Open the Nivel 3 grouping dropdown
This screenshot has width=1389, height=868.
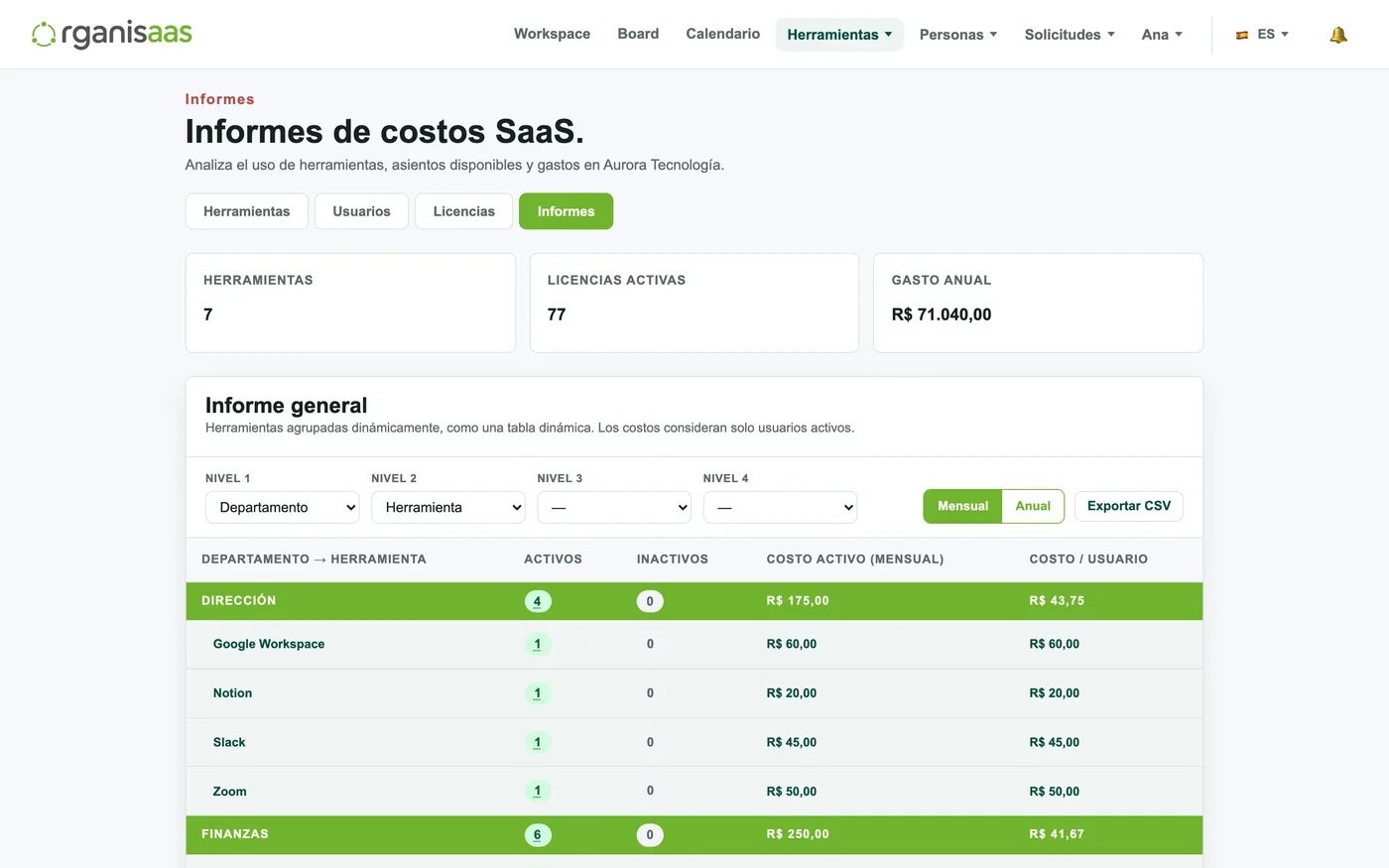[614, 507]
